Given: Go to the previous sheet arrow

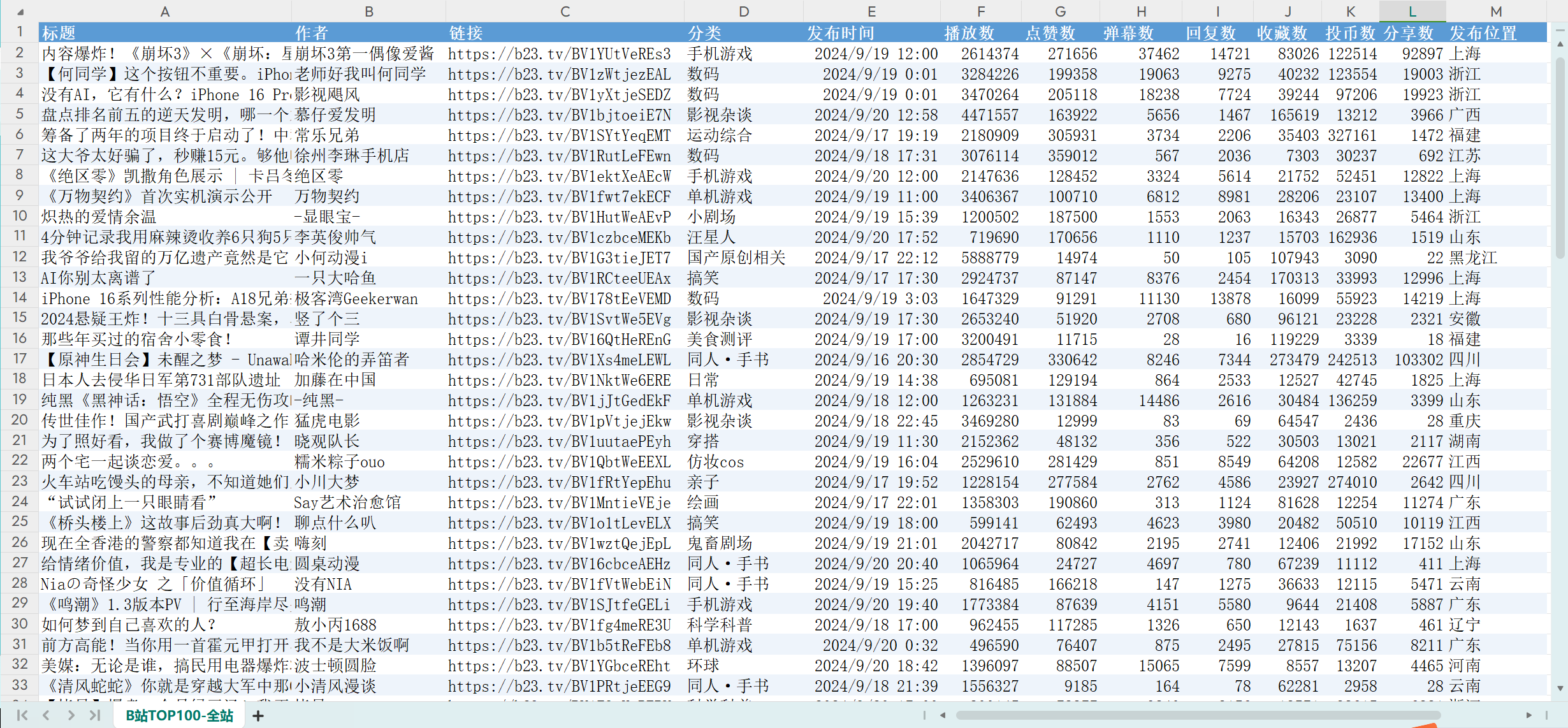Looking at the screenshot, I should (x=47, y=715).
